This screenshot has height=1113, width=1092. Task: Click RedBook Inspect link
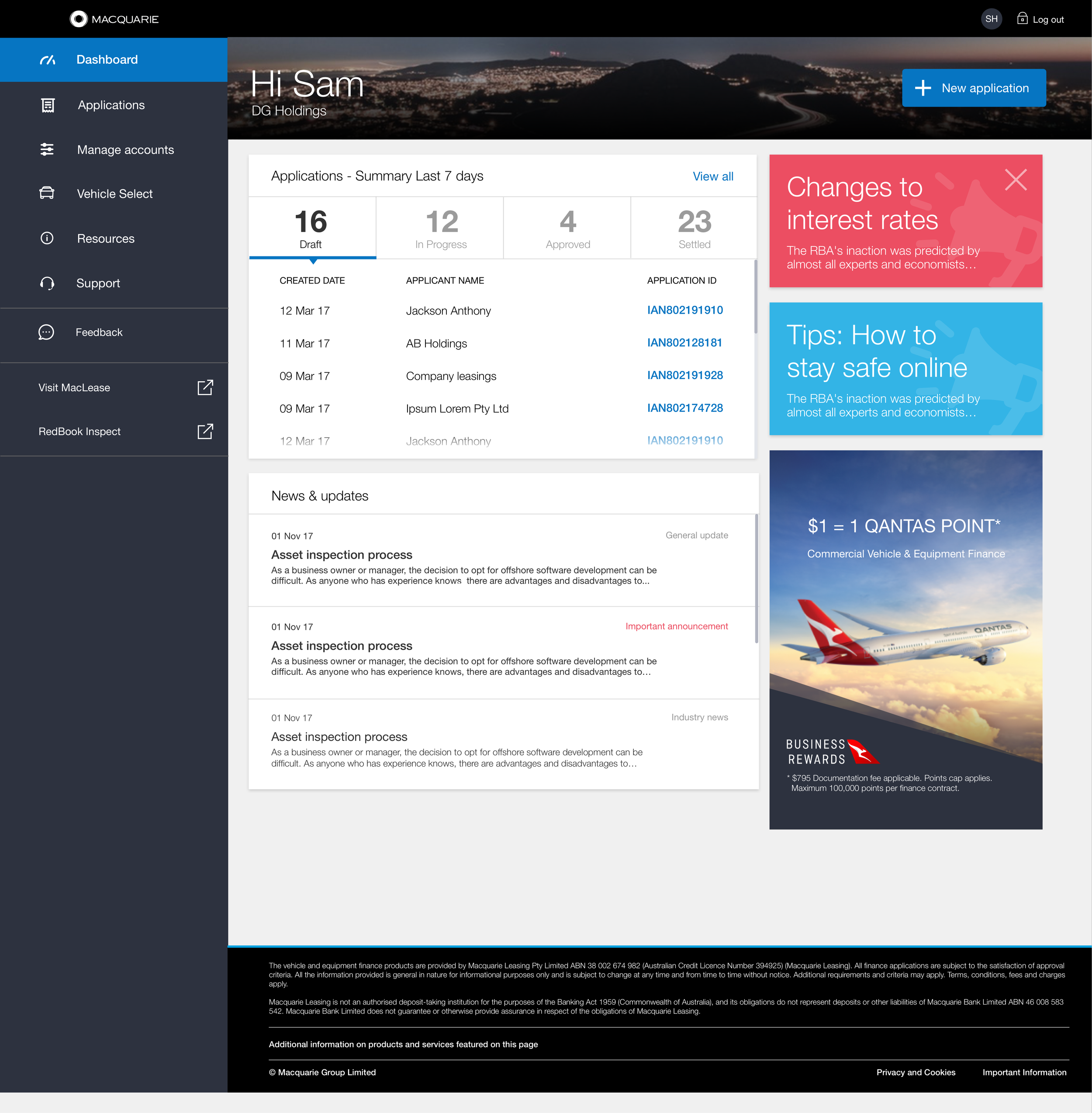(x=79, y=431)
